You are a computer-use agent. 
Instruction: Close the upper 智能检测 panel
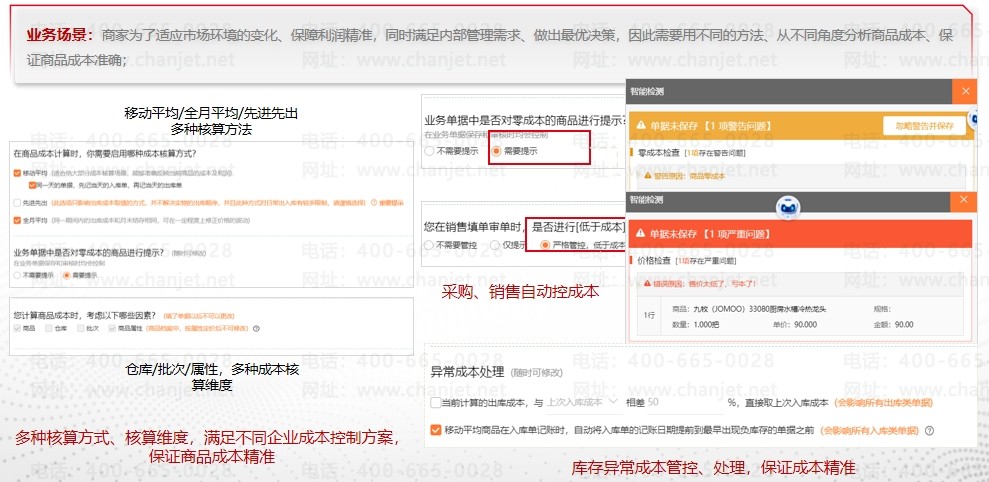point(965,91)
